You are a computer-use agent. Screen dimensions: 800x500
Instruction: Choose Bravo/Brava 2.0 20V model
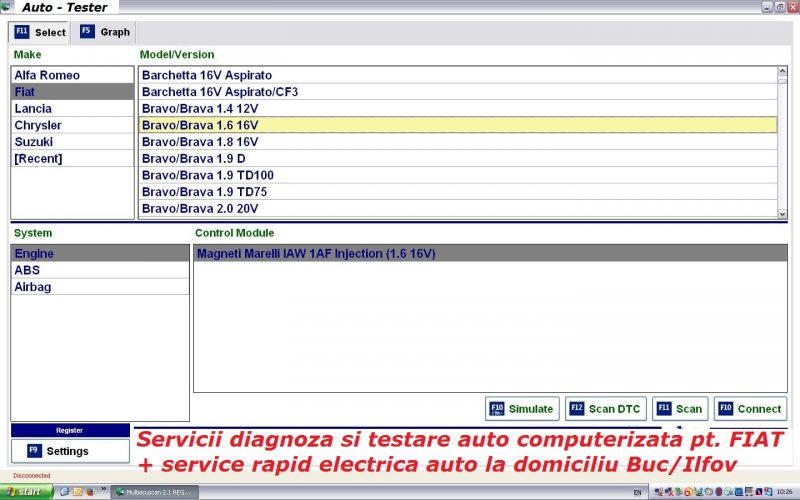(x=458, y=209)
